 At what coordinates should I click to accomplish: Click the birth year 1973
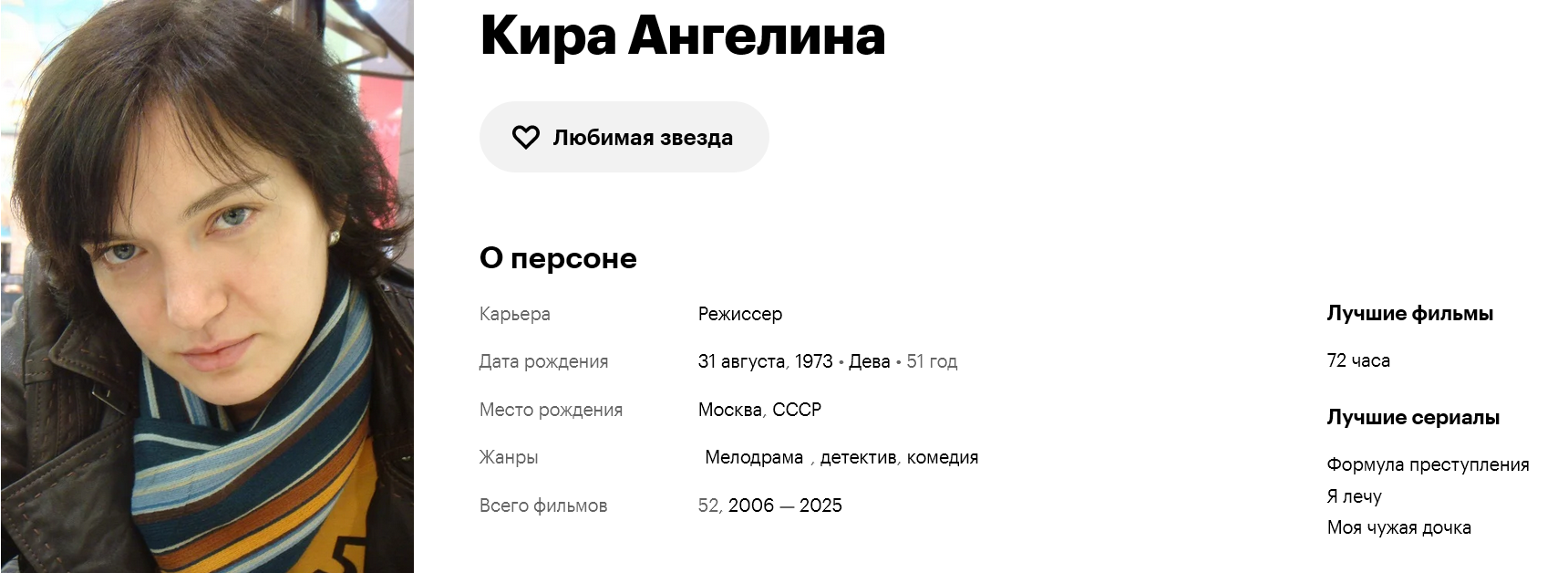click(x=813, y=361)
